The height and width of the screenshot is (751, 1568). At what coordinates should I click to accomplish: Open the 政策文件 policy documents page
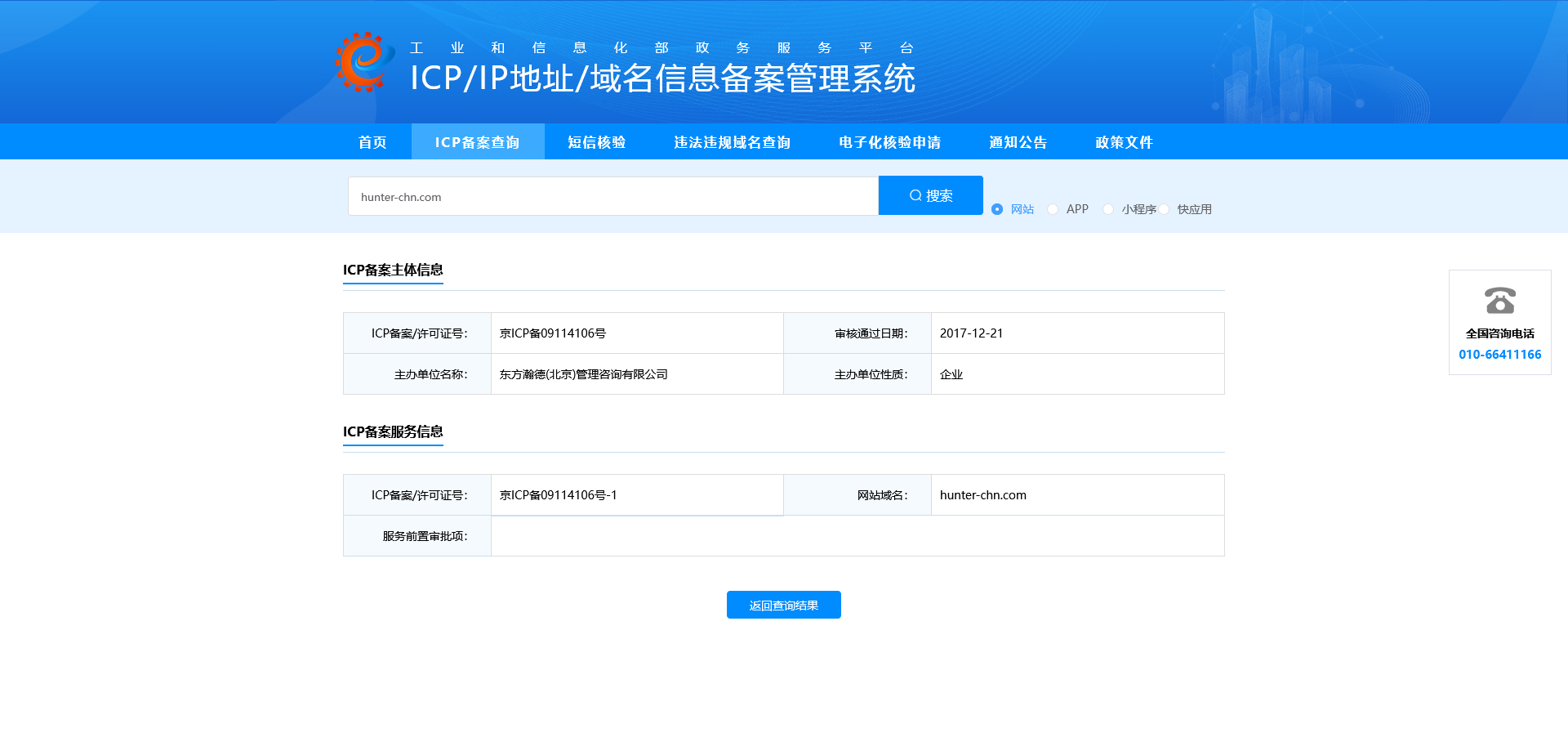click(x=1122, y=141)
